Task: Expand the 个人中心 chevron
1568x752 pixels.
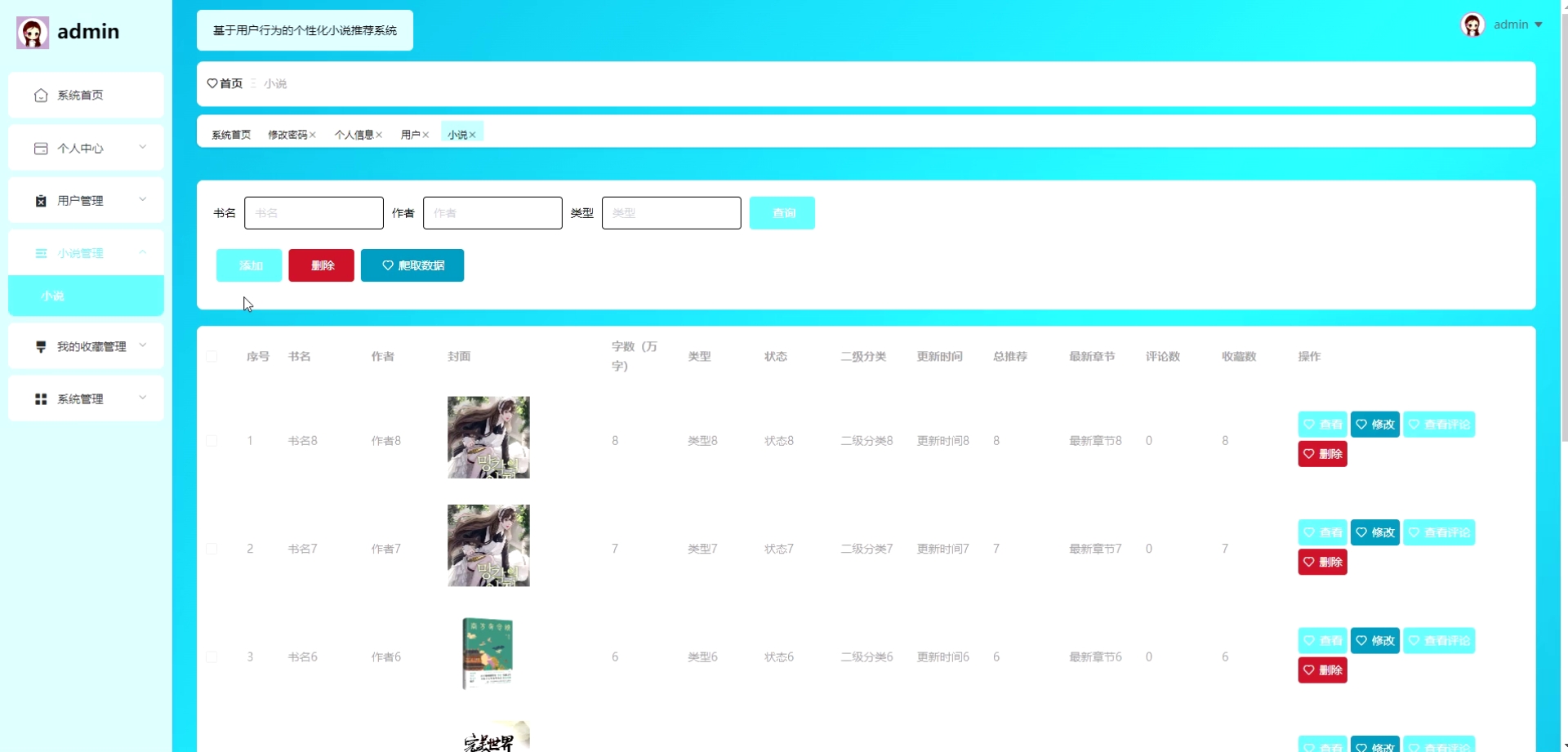Action: 143,147
